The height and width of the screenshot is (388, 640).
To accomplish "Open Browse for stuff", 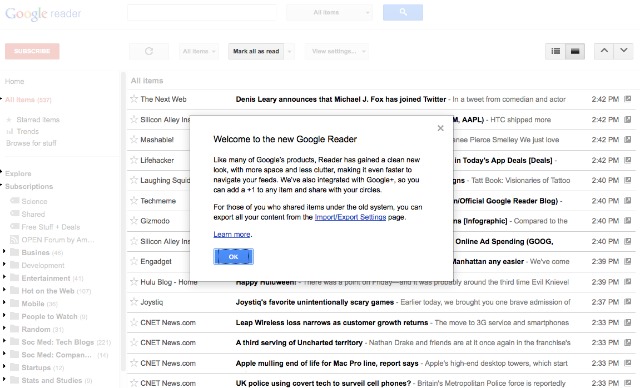I will (x=31, y=143).
